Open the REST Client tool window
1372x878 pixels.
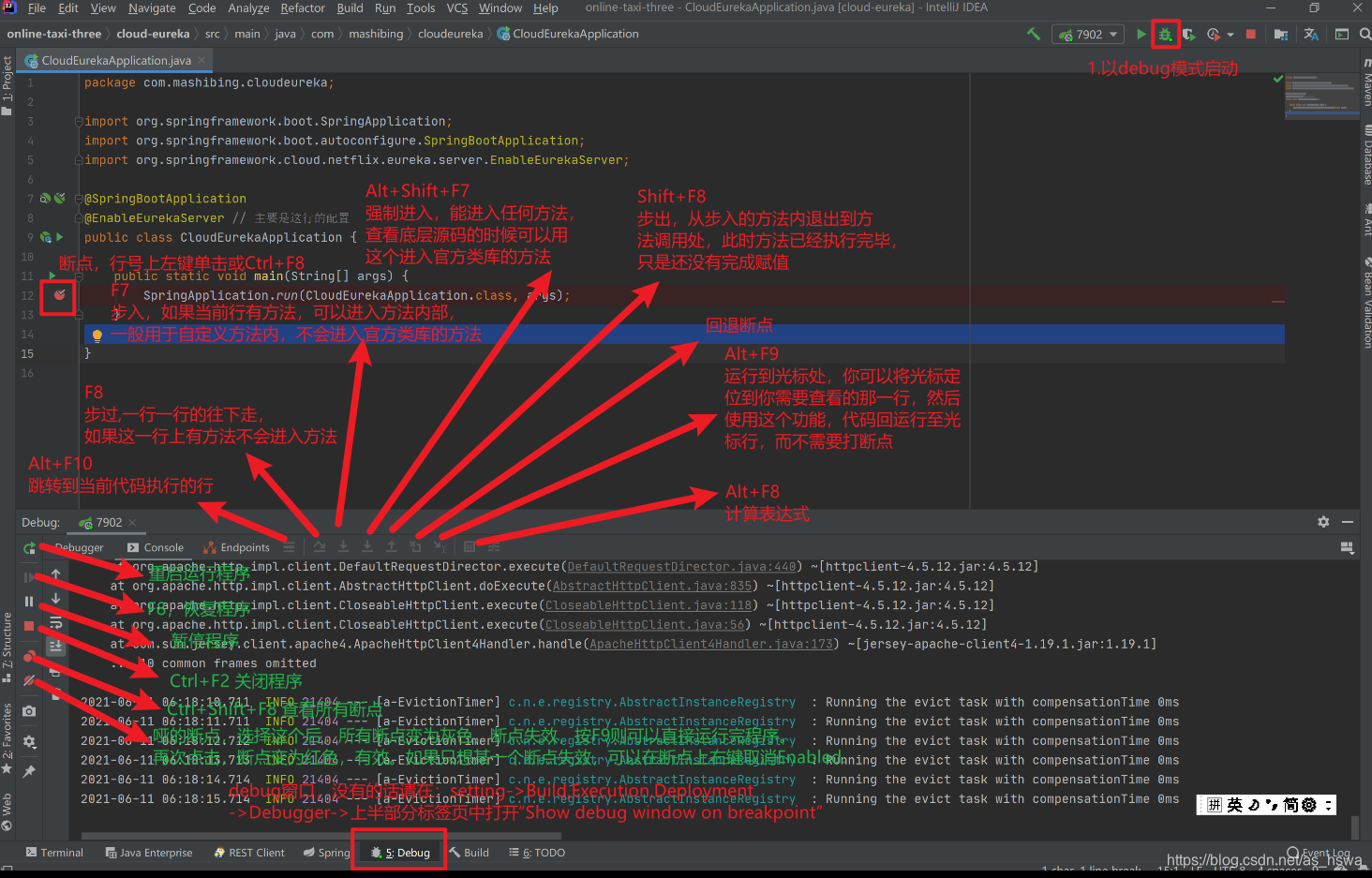click(x=248, y=853)
